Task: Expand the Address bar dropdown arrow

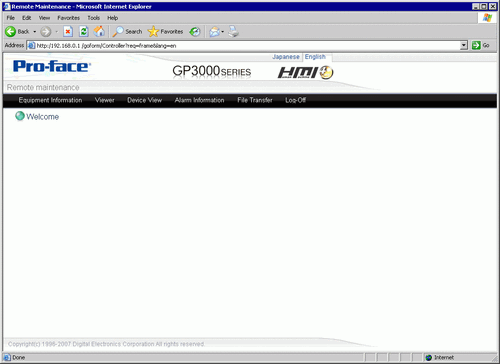Action: pyautogui.click(x=464, y=45)
